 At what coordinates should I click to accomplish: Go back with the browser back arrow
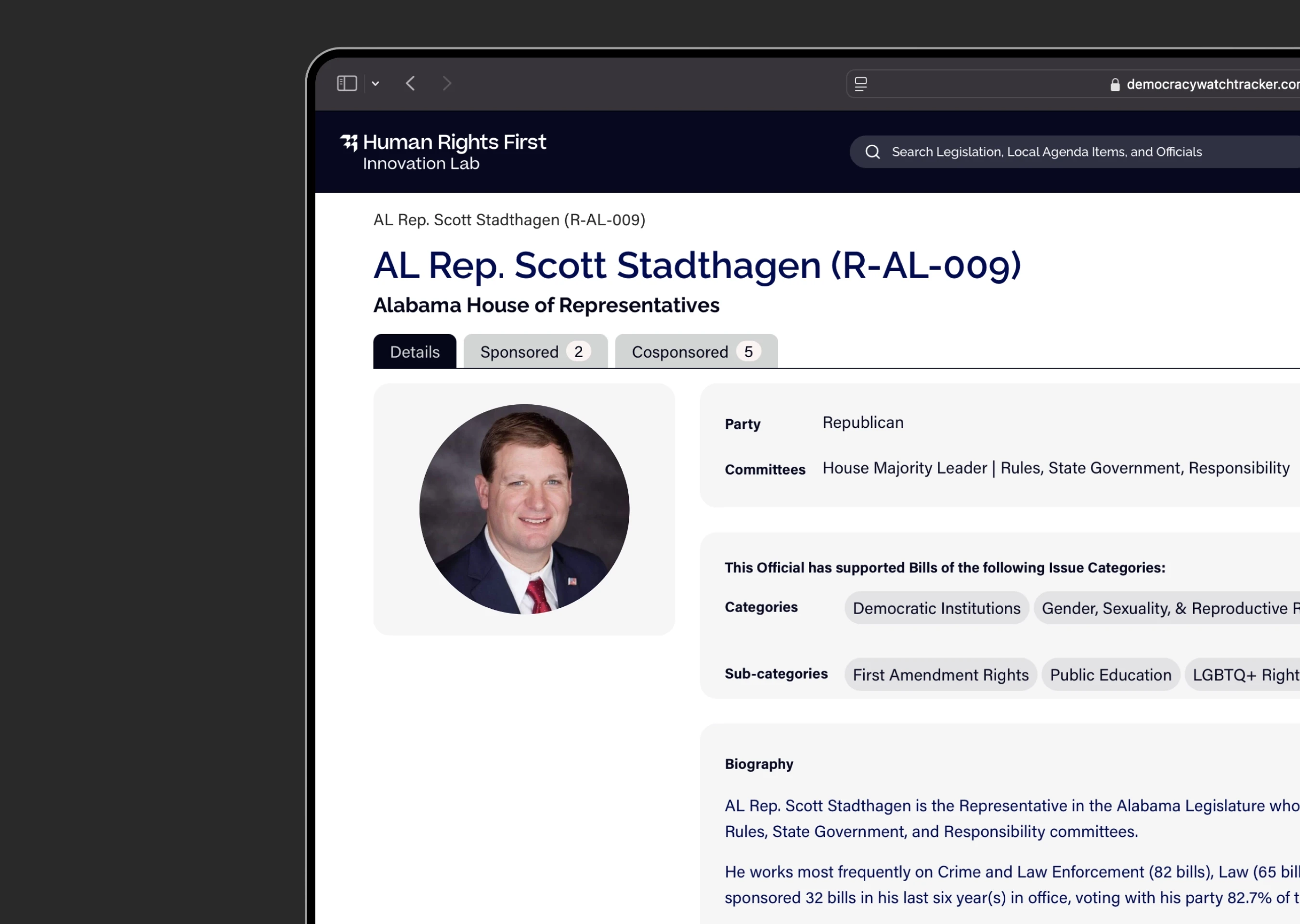[x=410, y=84]
